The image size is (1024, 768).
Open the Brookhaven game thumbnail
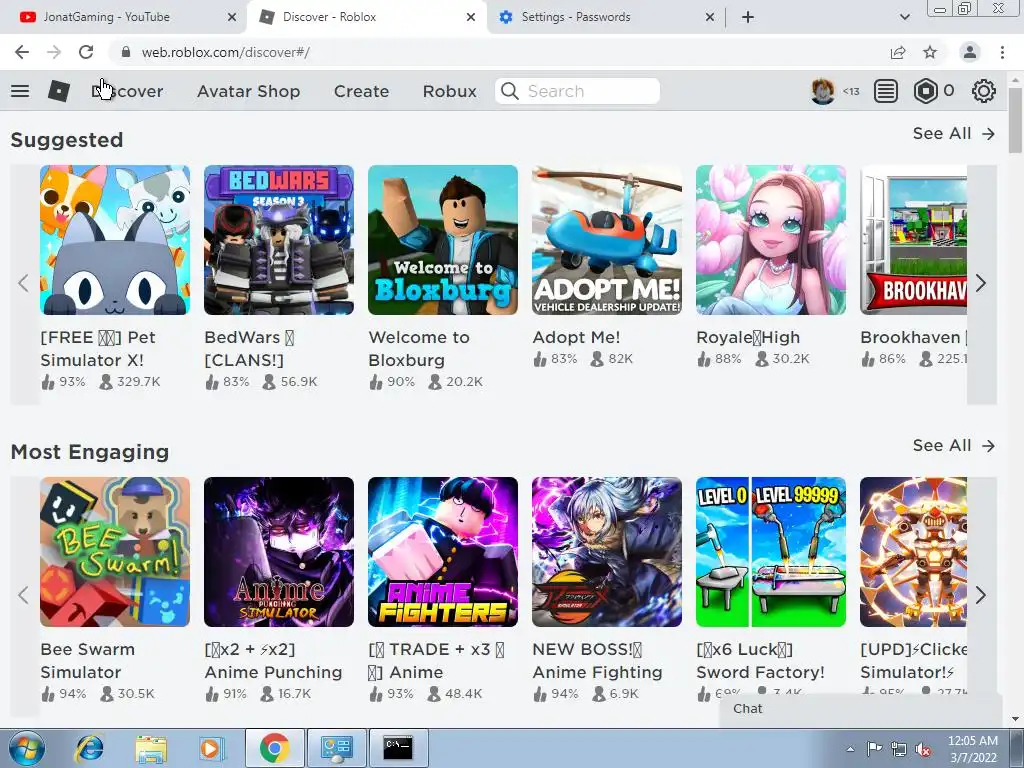pyautogui.click(x=913, y=240)
